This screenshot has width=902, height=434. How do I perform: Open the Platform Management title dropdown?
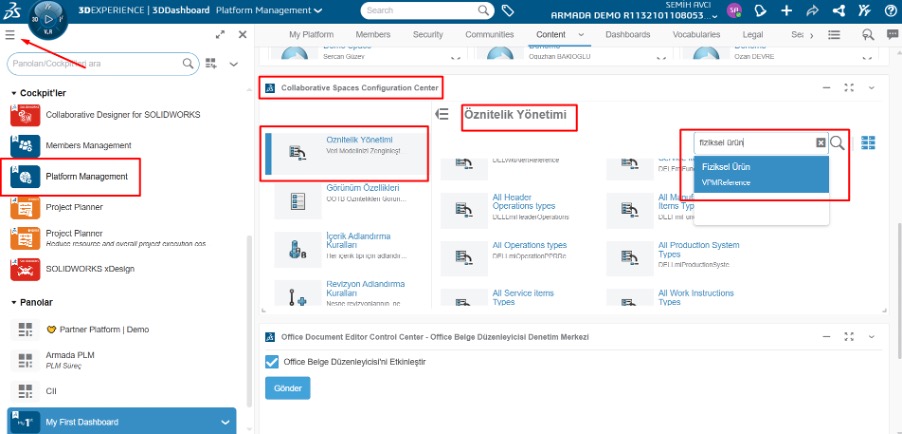[319, 10]
